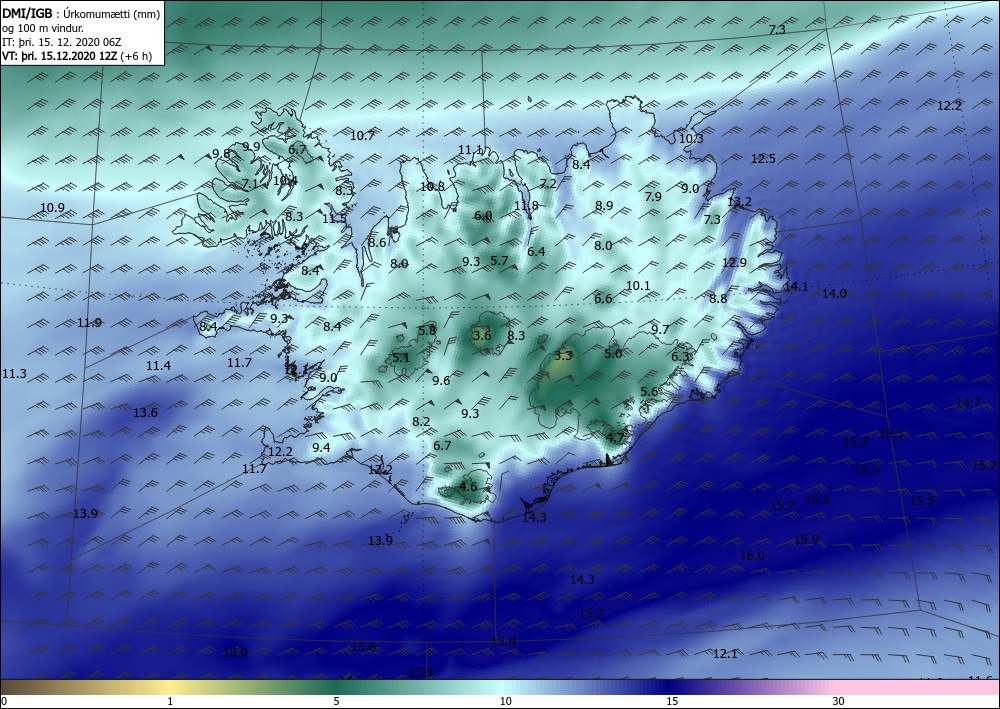Click the map value 11.8
1000x709 pixels.
click(526, 205)
